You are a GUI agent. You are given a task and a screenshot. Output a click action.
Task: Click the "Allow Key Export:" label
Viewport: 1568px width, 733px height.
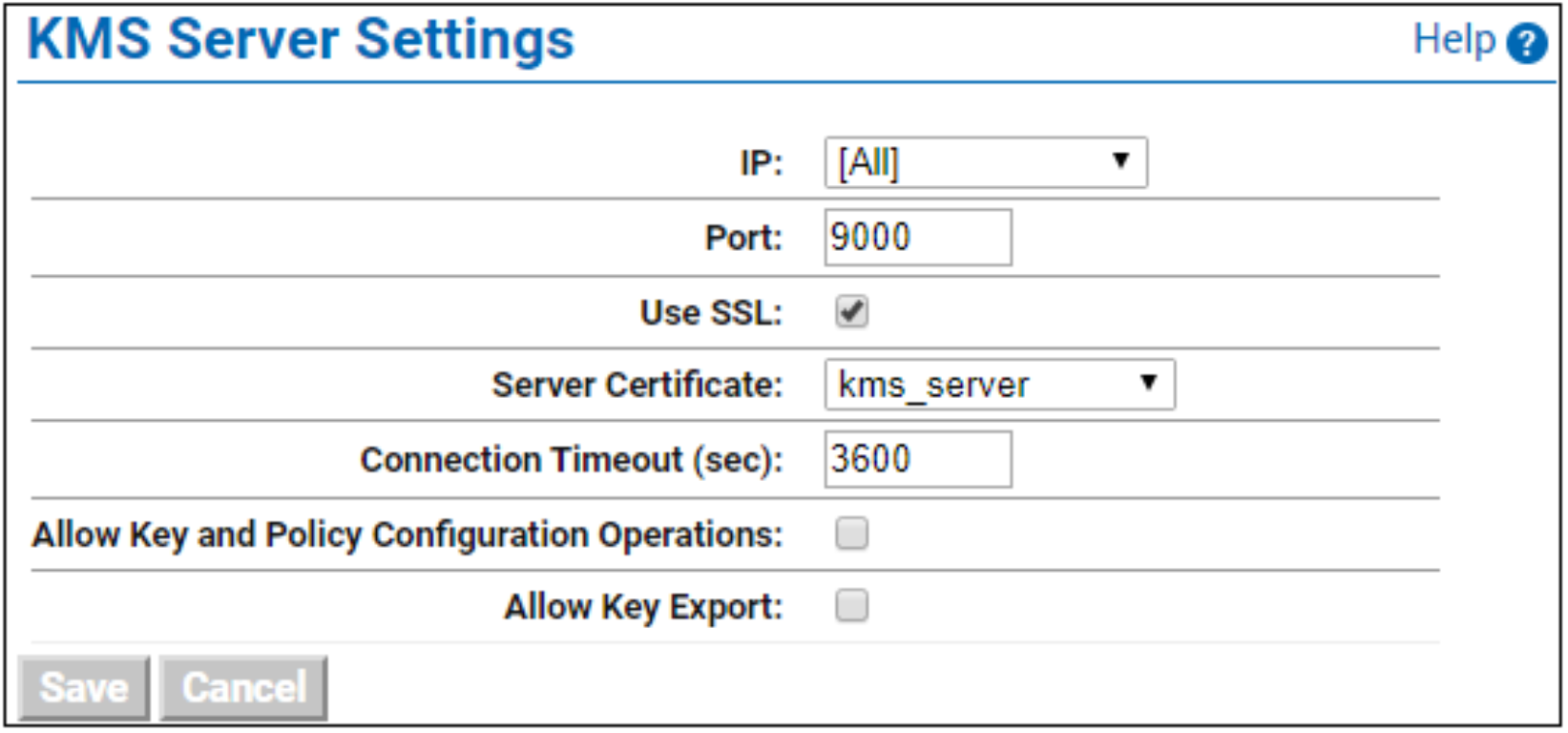pos(643,608)
